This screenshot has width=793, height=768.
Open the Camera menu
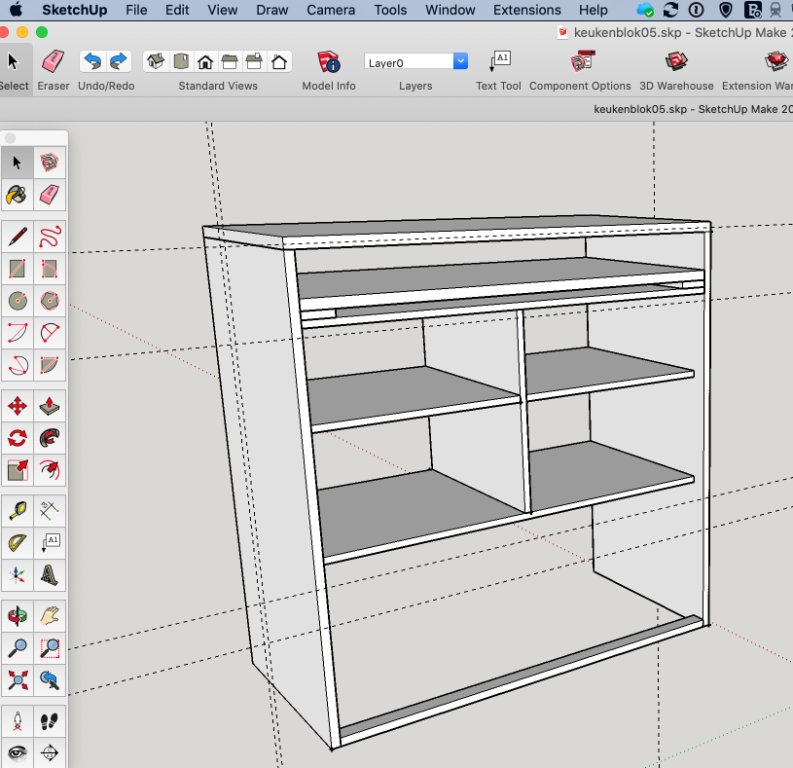(x=330, y=10)
